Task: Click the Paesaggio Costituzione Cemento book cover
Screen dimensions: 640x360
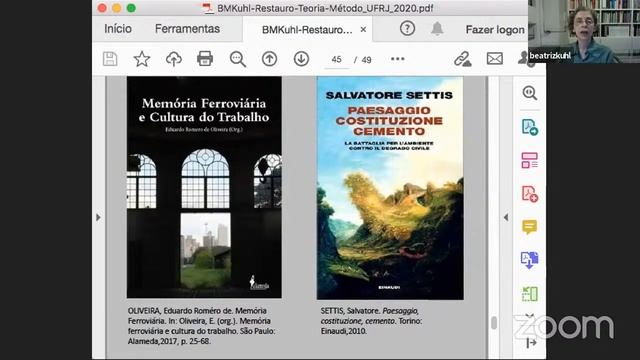Action: click(390, 188)
